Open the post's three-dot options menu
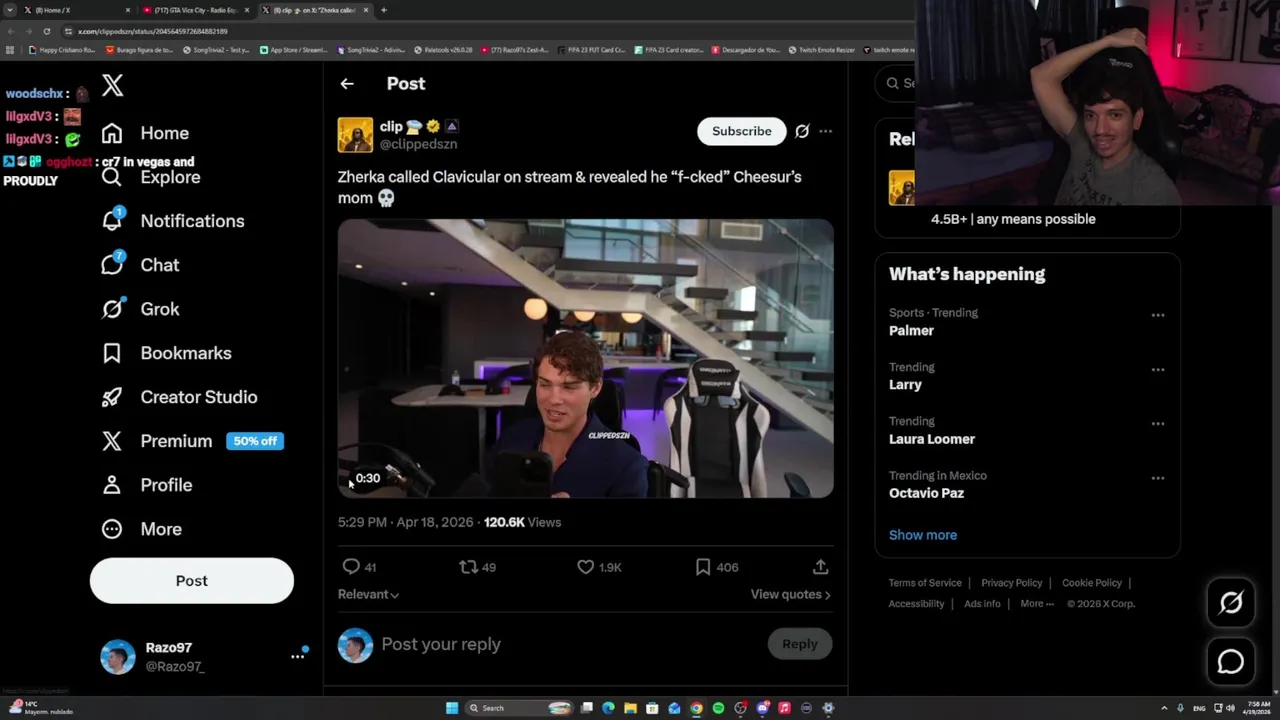 pos(825,131)
